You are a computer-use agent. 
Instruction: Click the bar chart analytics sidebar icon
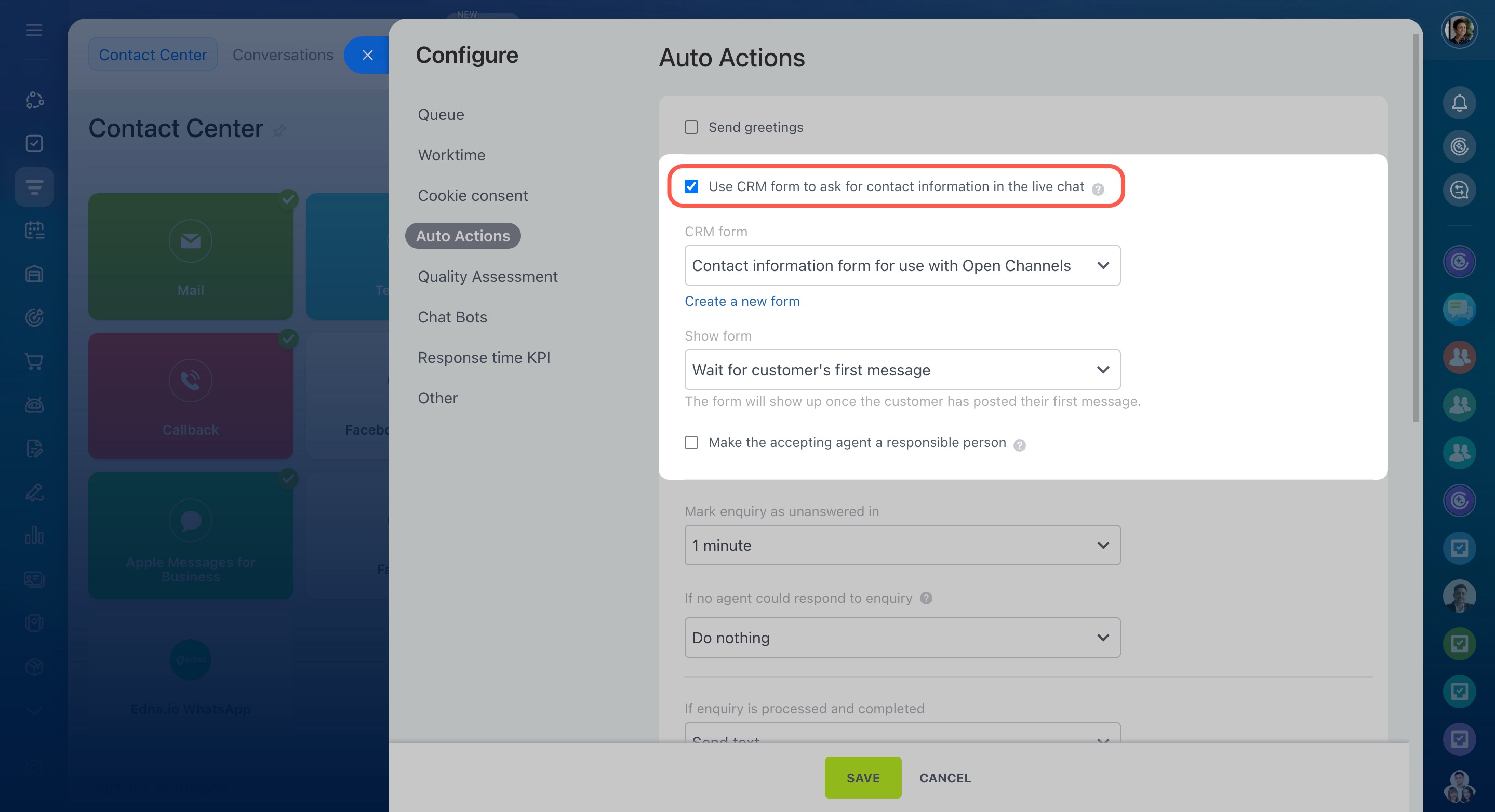tap(34, 535)
